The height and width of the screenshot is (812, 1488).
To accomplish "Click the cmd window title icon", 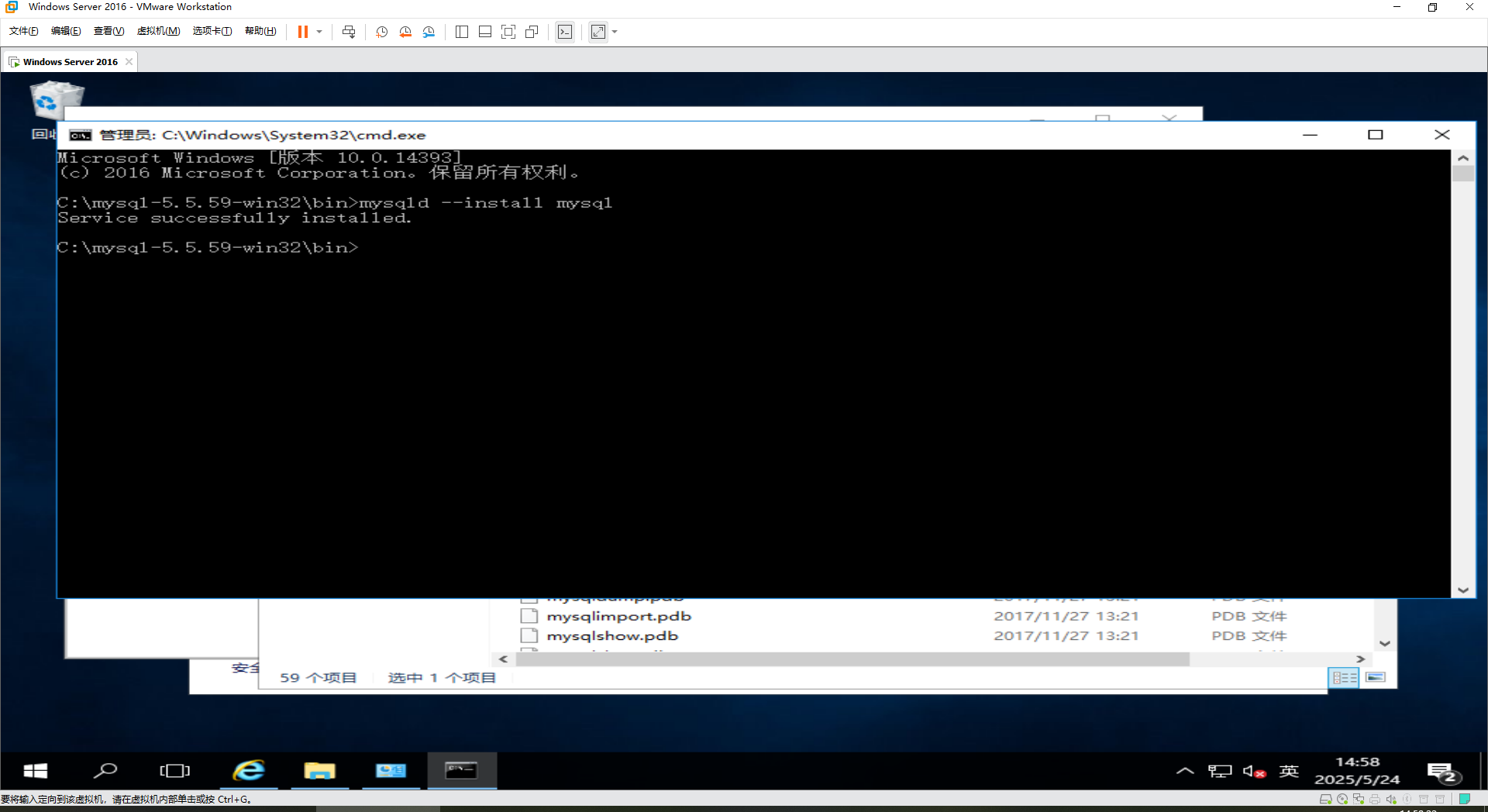I will pos(81,135).
